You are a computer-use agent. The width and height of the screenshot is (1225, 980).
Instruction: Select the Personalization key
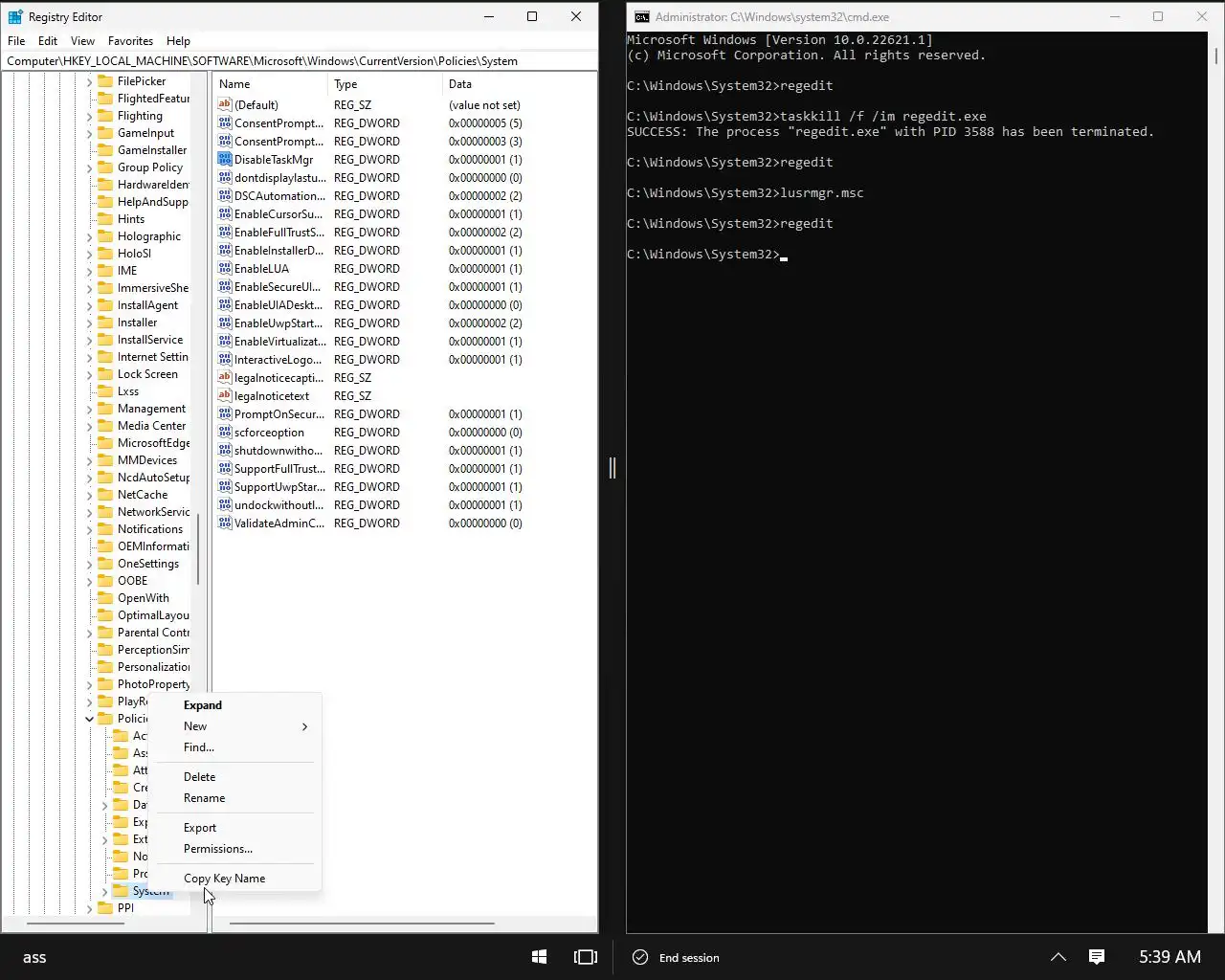pyautogui.click(x=153, y=667)
